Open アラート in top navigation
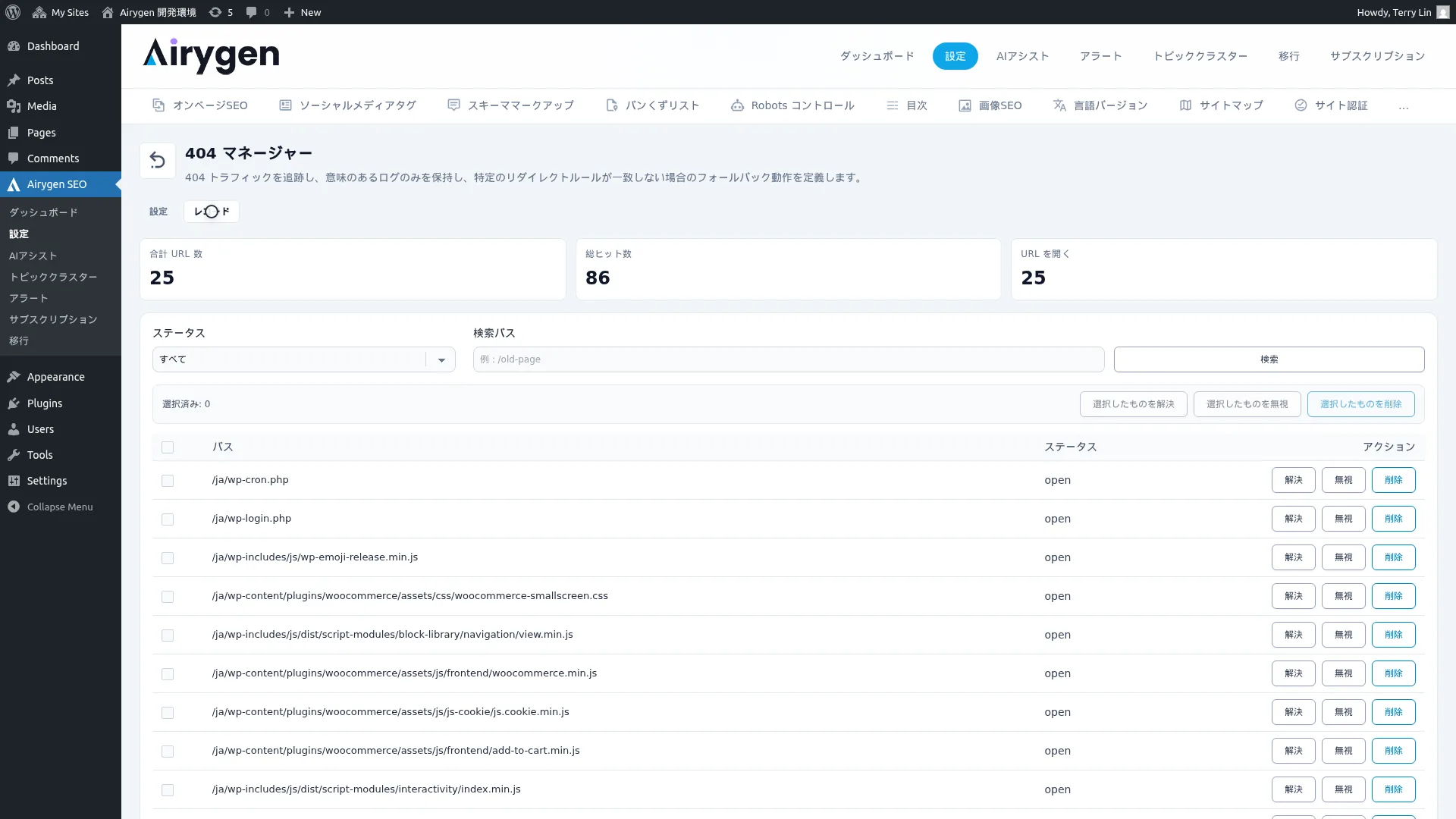 (x=1100, y=56)
